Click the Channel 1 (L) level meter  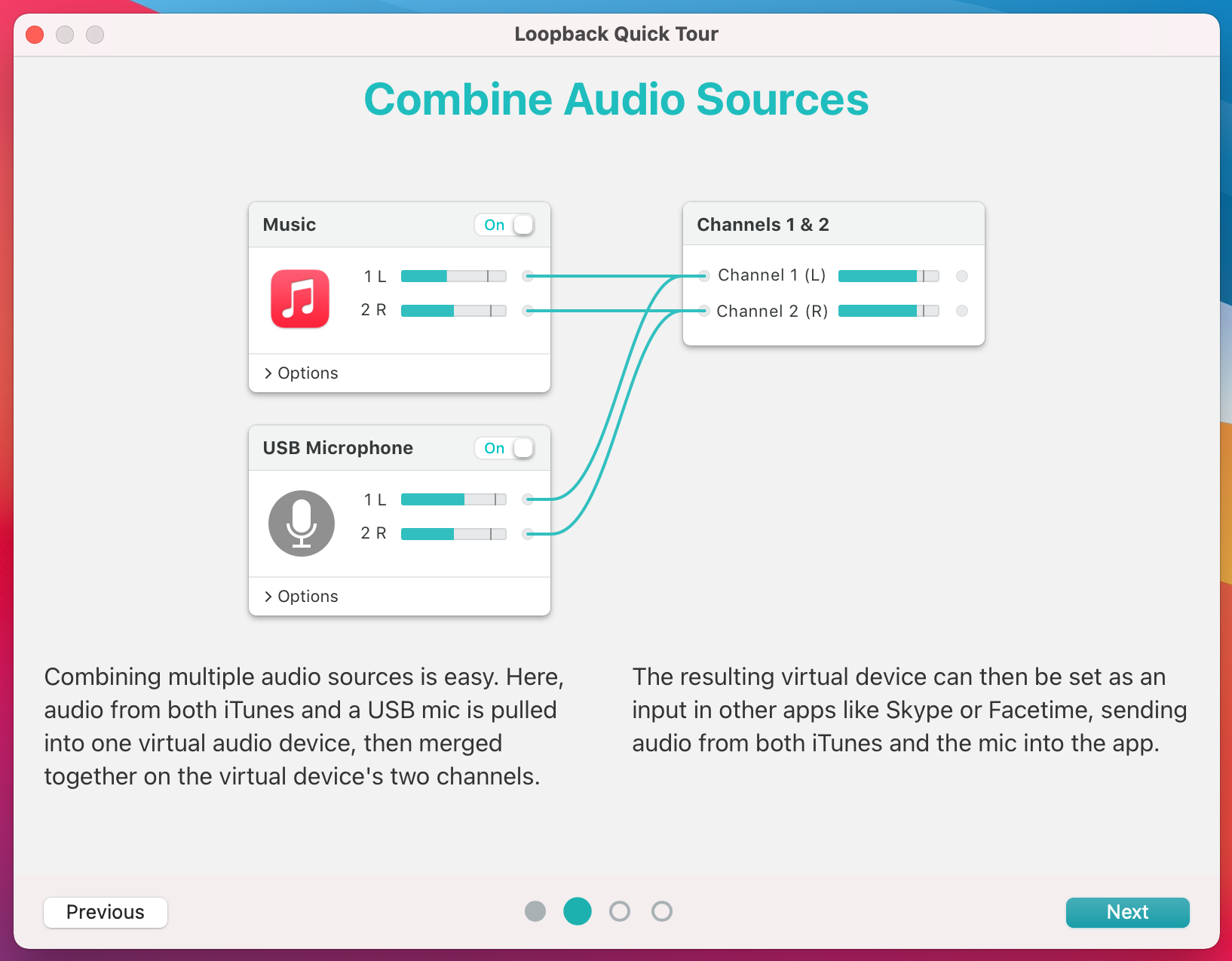point(888,276)
